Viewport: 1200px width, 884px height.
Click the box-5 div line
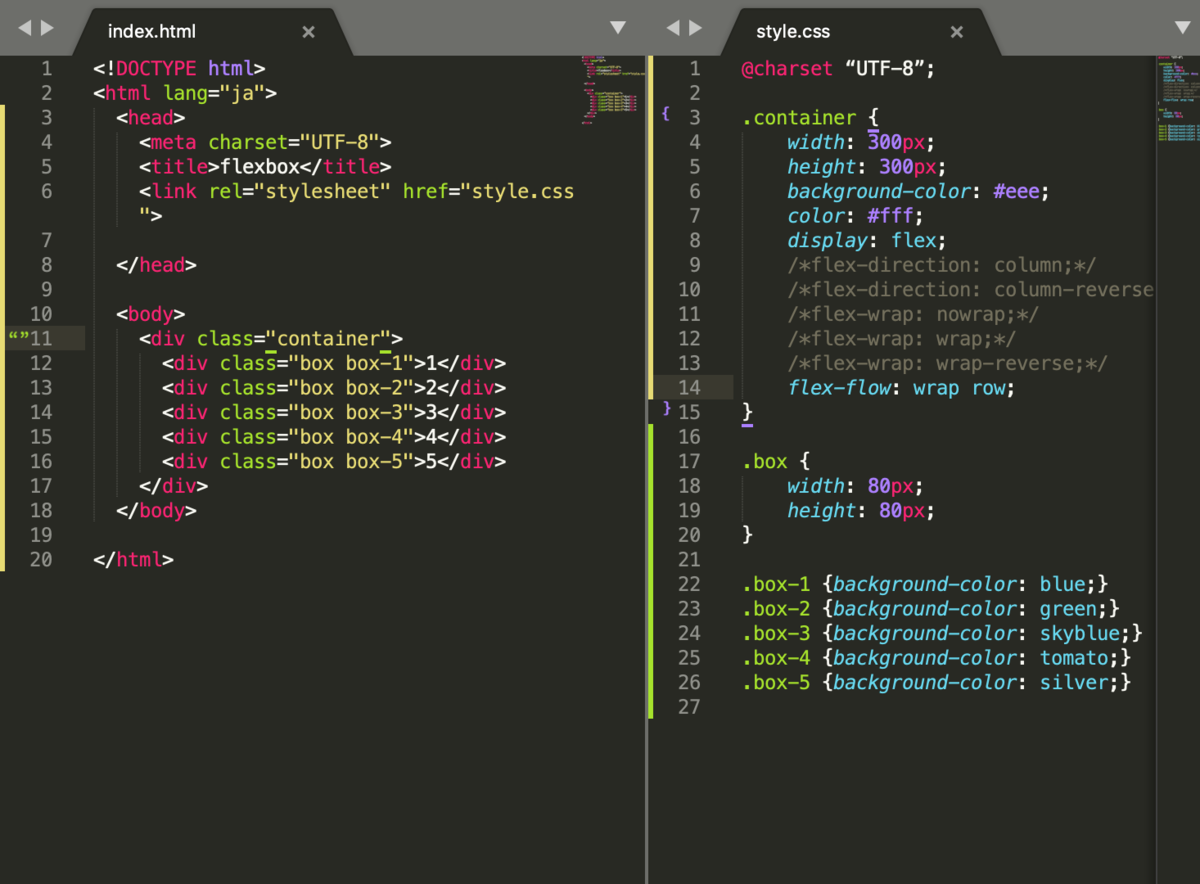click(x=334, y=461)
